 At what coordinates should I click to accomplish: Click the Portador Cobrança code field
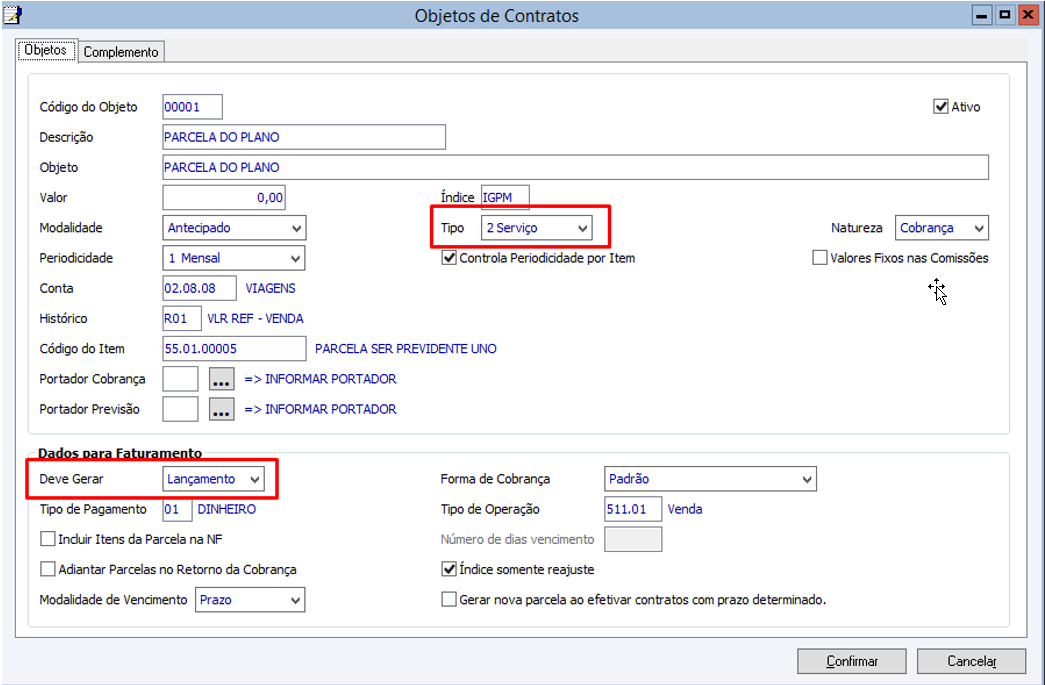tap(180, 379)
